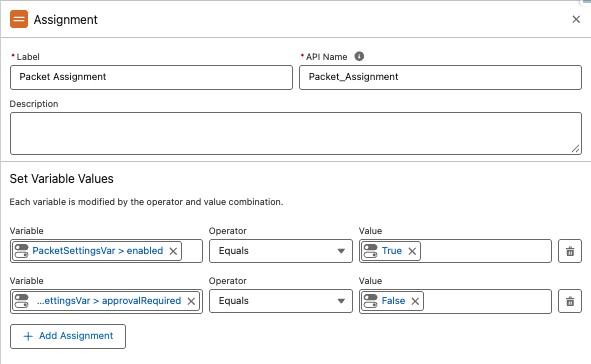This screenshot has width=591, height=364.
Task: Delete the approvalRequired assignment row with trash icon
Action: (x=570, y=301)
